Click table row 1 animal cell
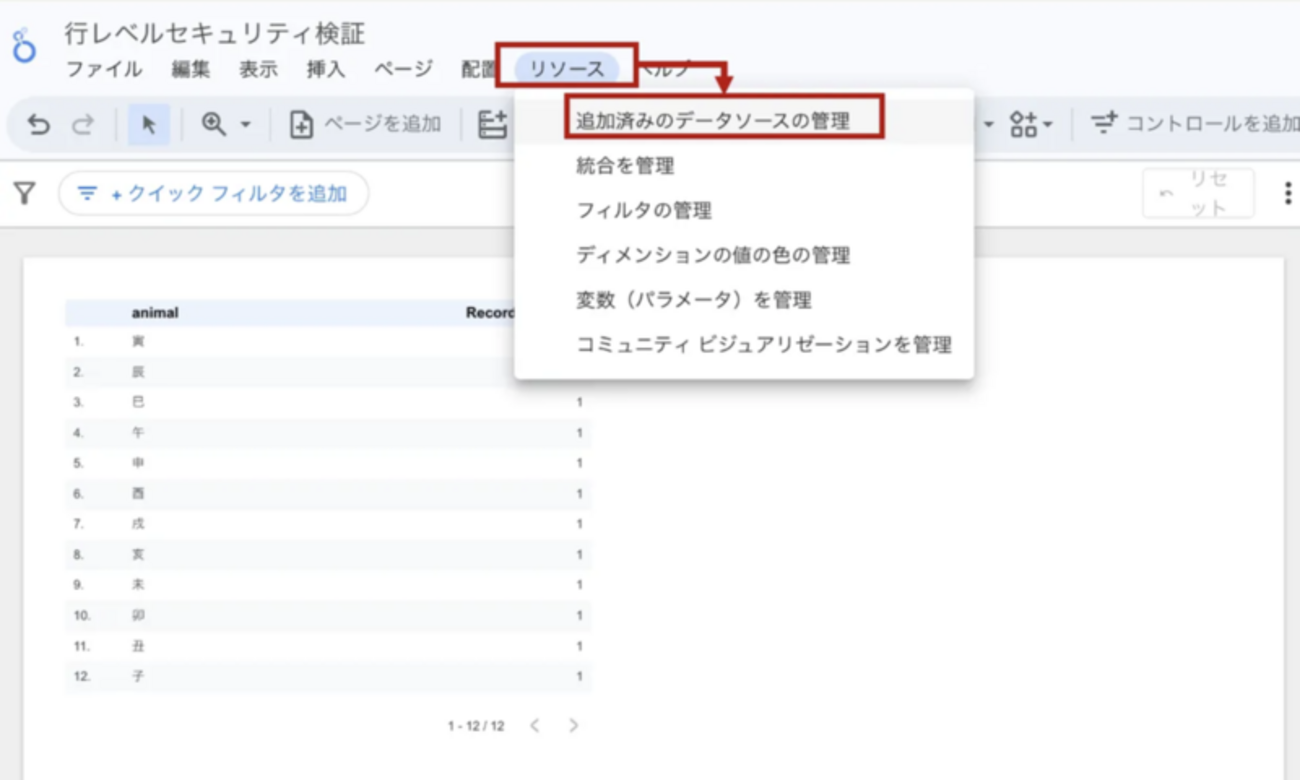Viewport: 1300px width, 780px height. click(x=138, y=342)
